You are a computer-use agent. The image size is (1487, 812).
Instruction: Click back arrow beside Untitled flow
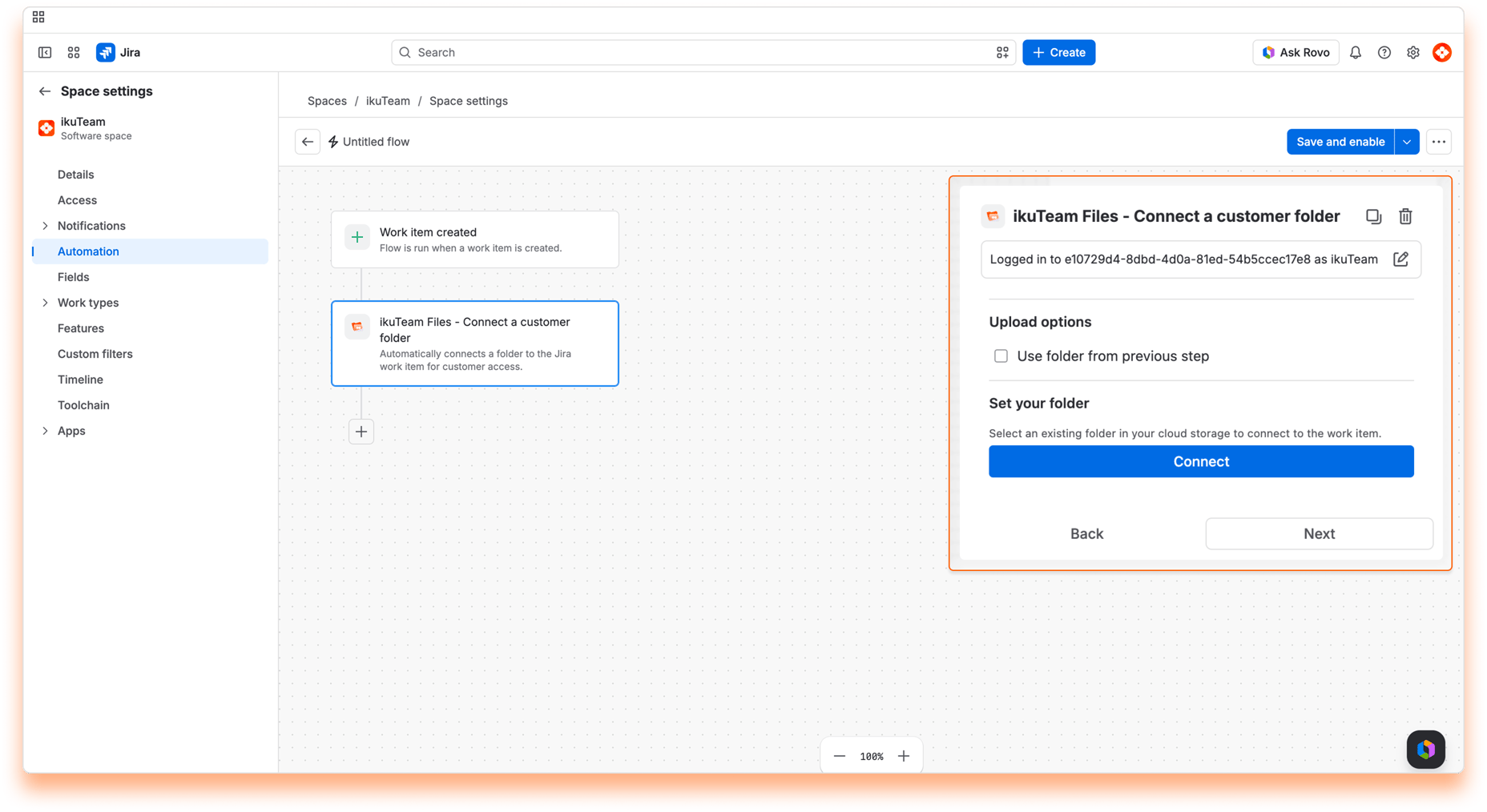point(308,142)
